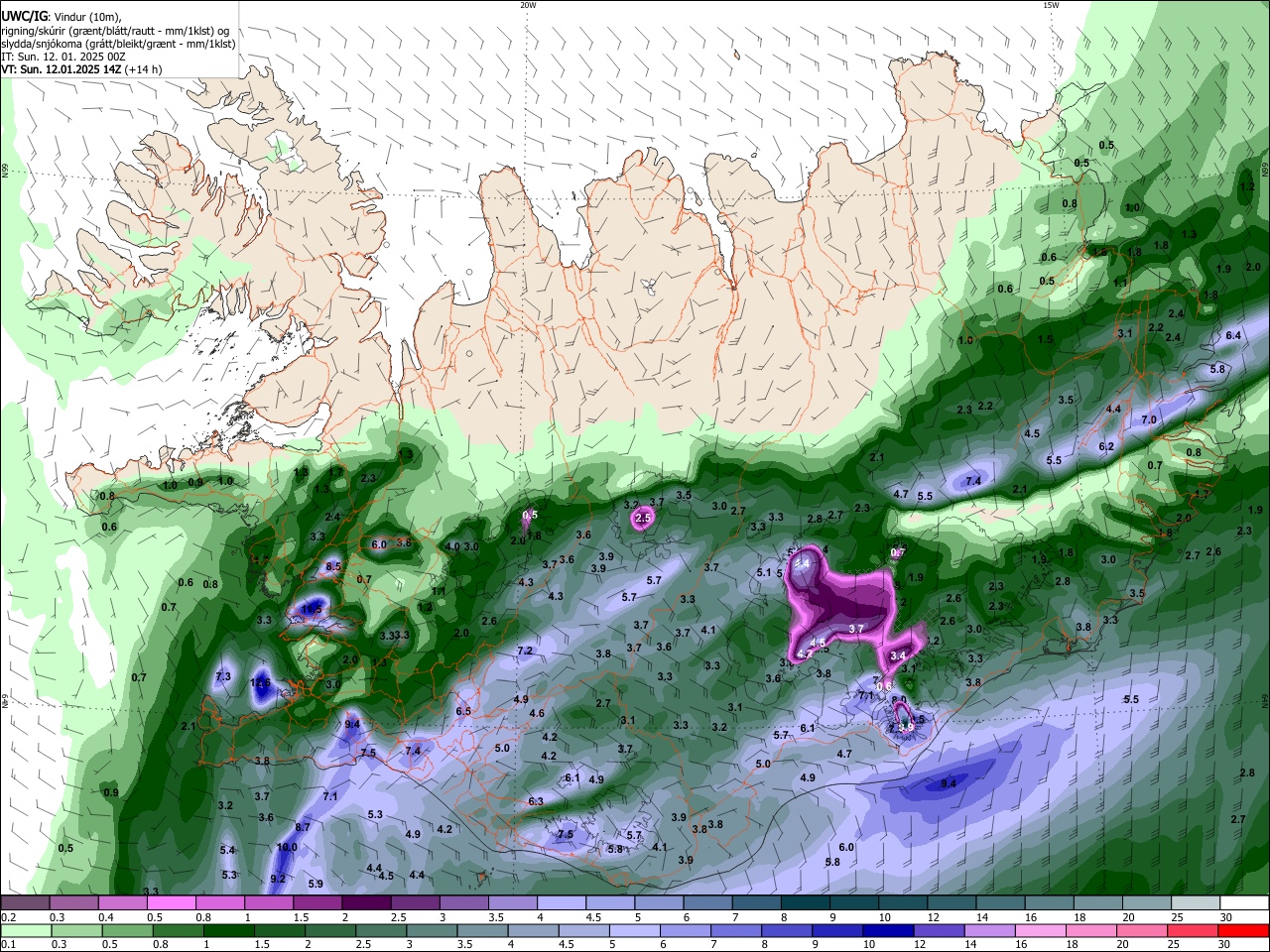Click the '6.2' precipitation value

[1107, 446]
